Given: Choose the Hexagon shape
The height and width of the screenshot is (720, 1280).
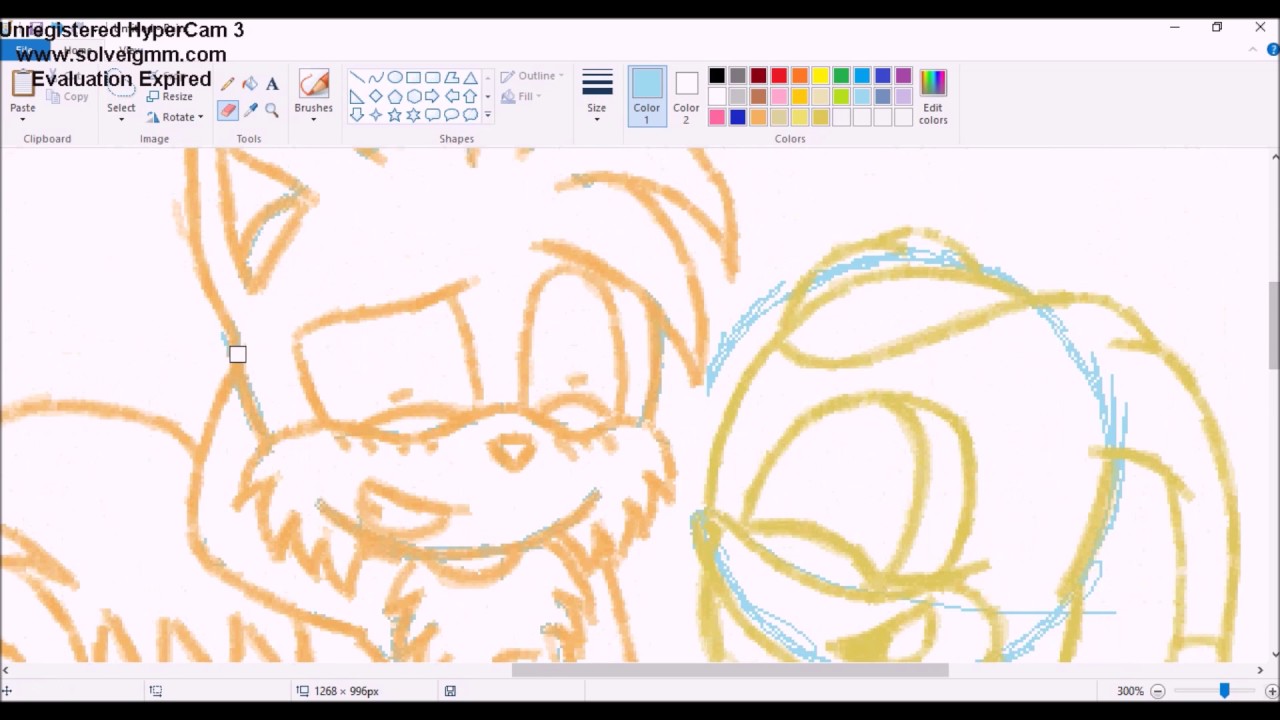Looking at the screenshot, I should click(x=414, y=97).
